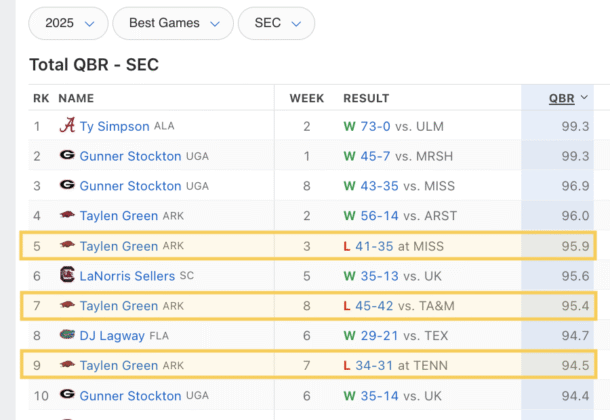Open DJ Lagway player link
The image size is (610, 420).
click(x=113, y=336)
